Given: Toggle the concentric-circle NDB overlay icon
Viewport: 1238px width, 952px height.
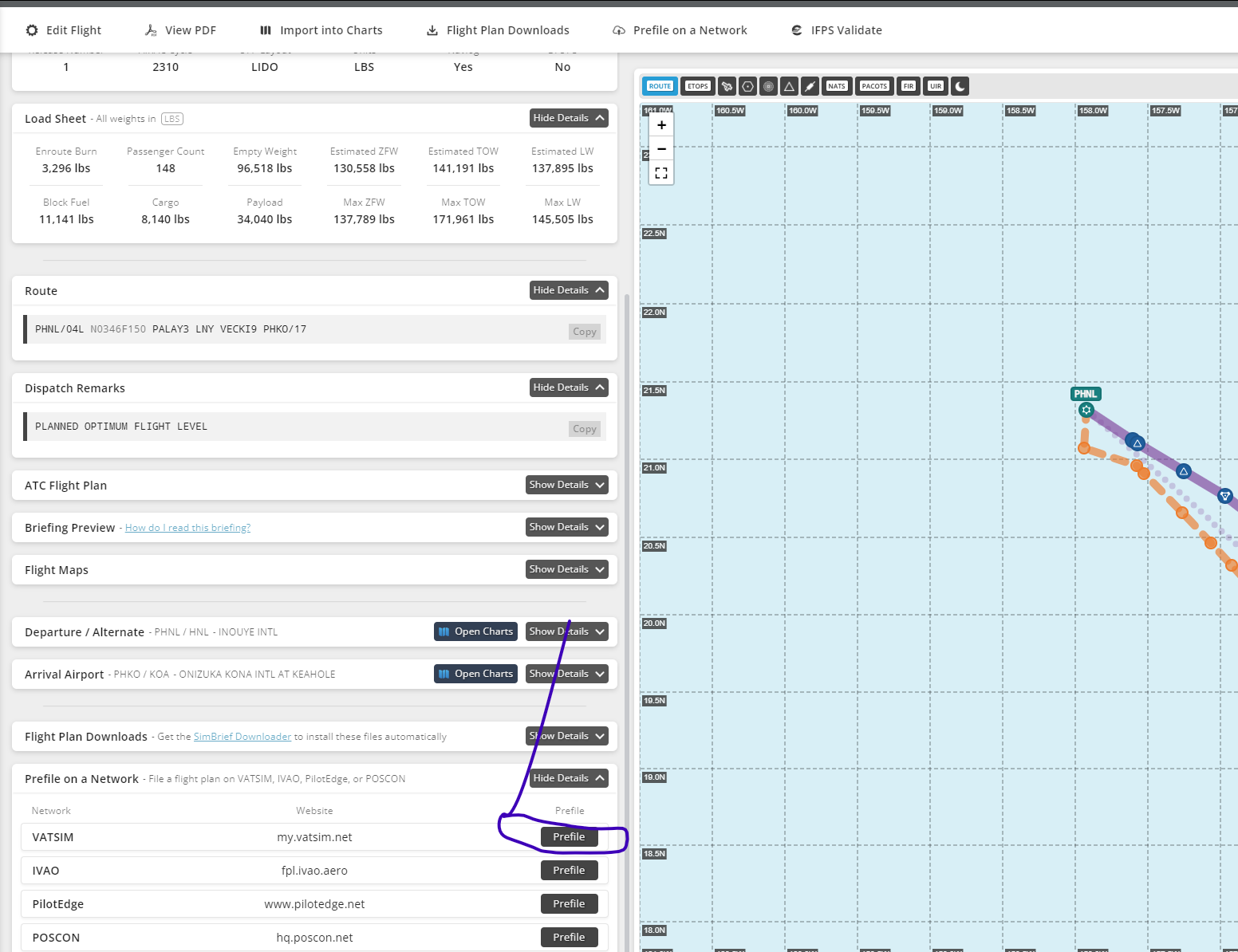Looking at the screenshot, I should click(x=768, y=86).
